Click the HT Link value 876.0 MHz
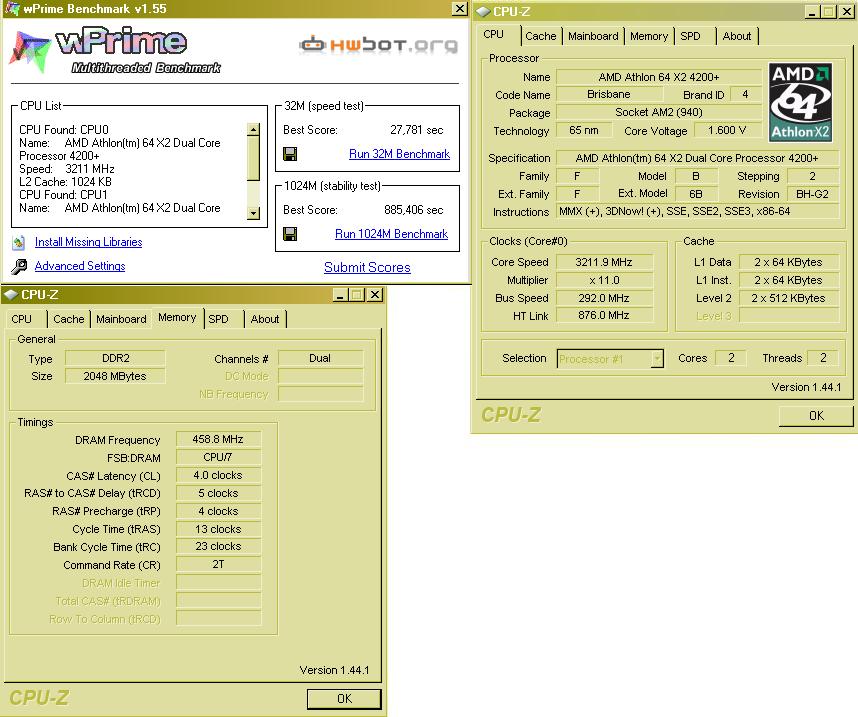858x717 pixels. pyautogui.click(x=604, y=315)
